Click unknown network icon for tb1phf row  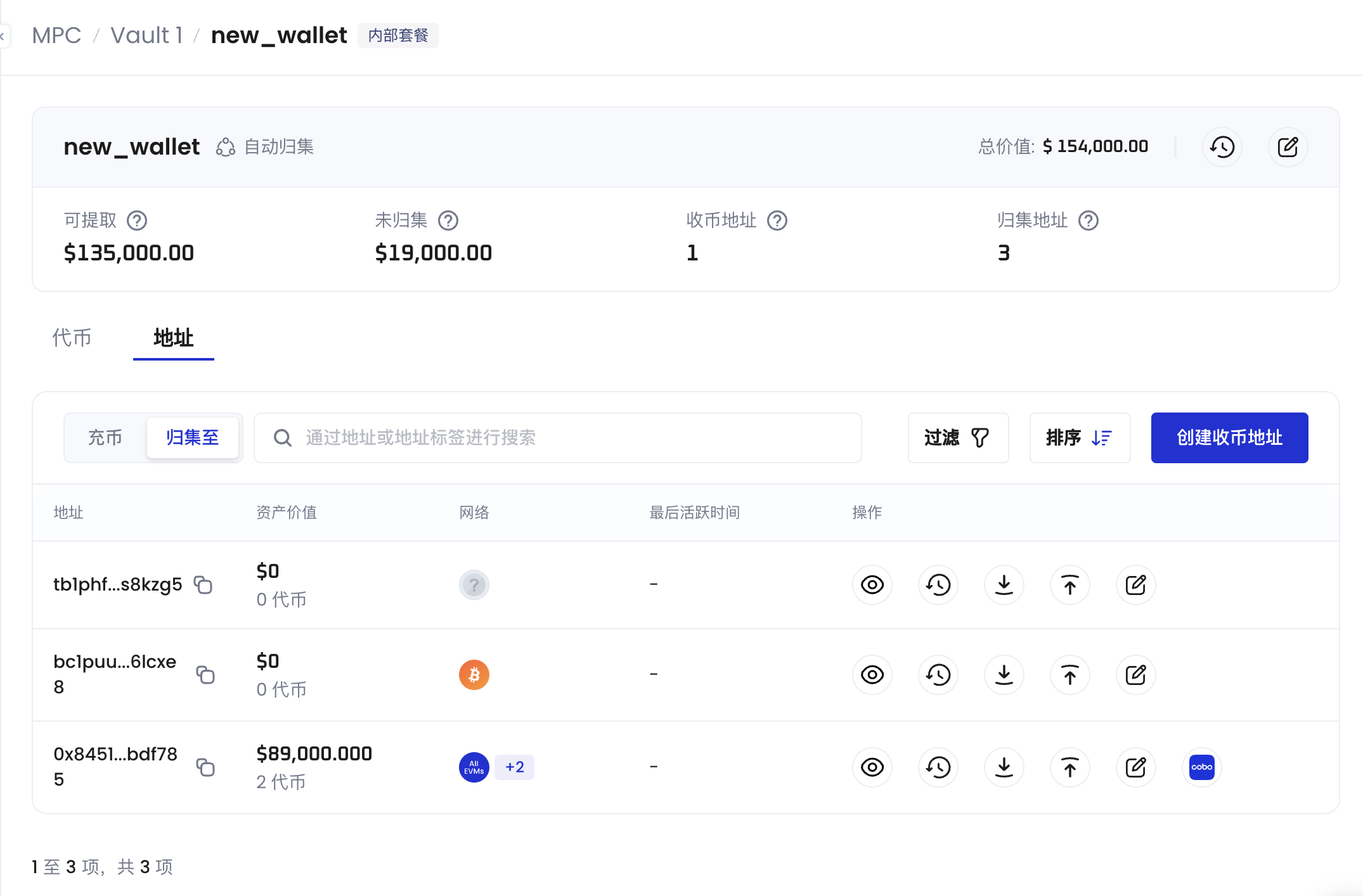[474, 584]
